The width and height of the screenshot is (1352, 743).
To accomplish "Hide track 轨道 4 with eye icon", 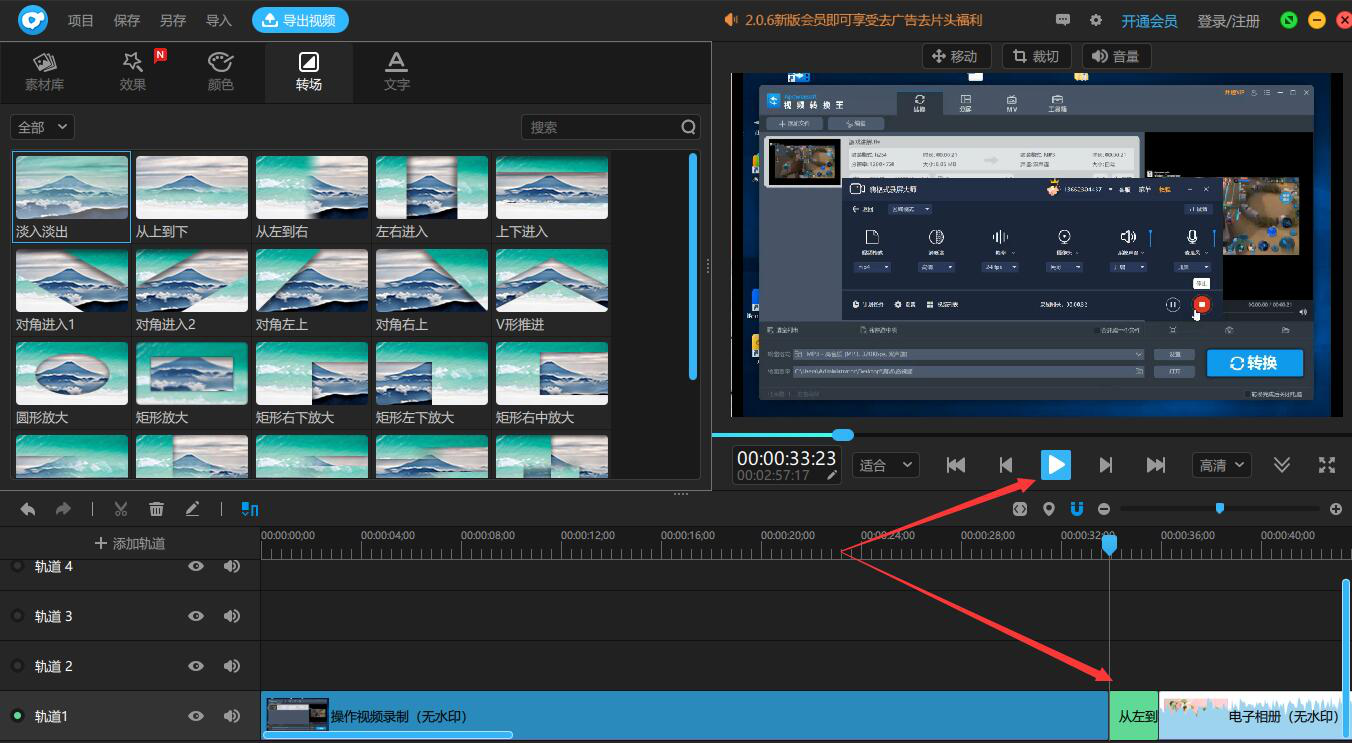I will (196, 566).
